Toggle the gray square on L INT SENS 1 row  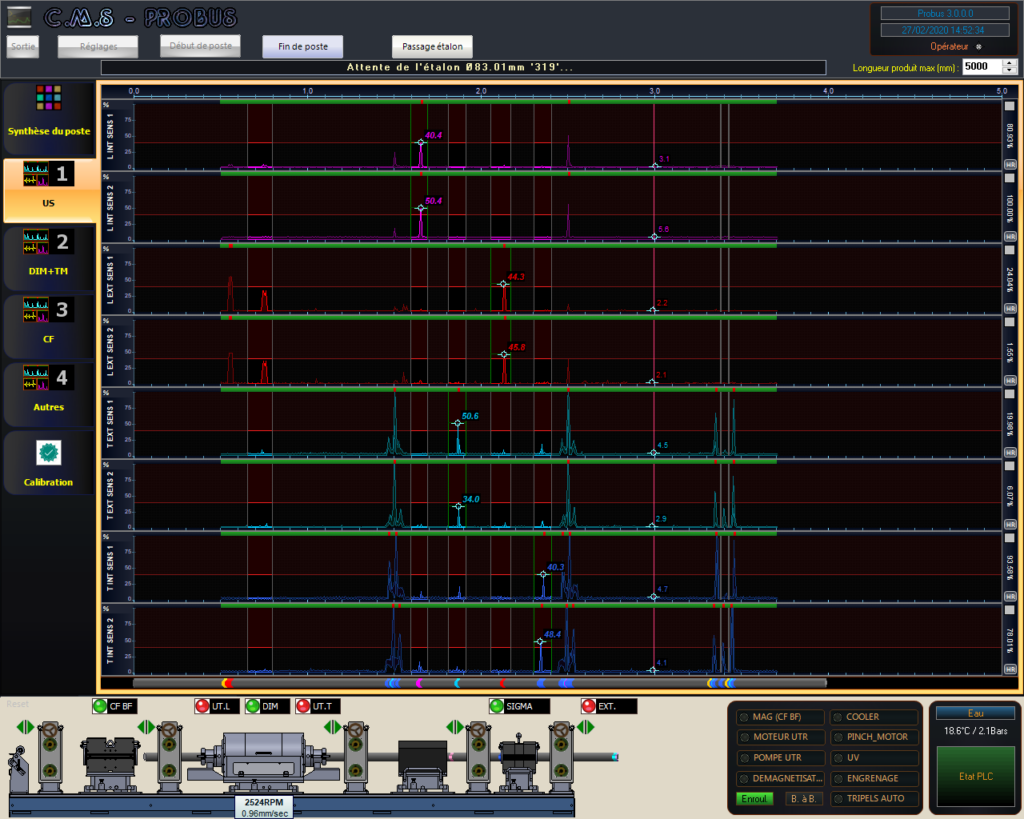pyautogui.click(x=1010, y=106)
